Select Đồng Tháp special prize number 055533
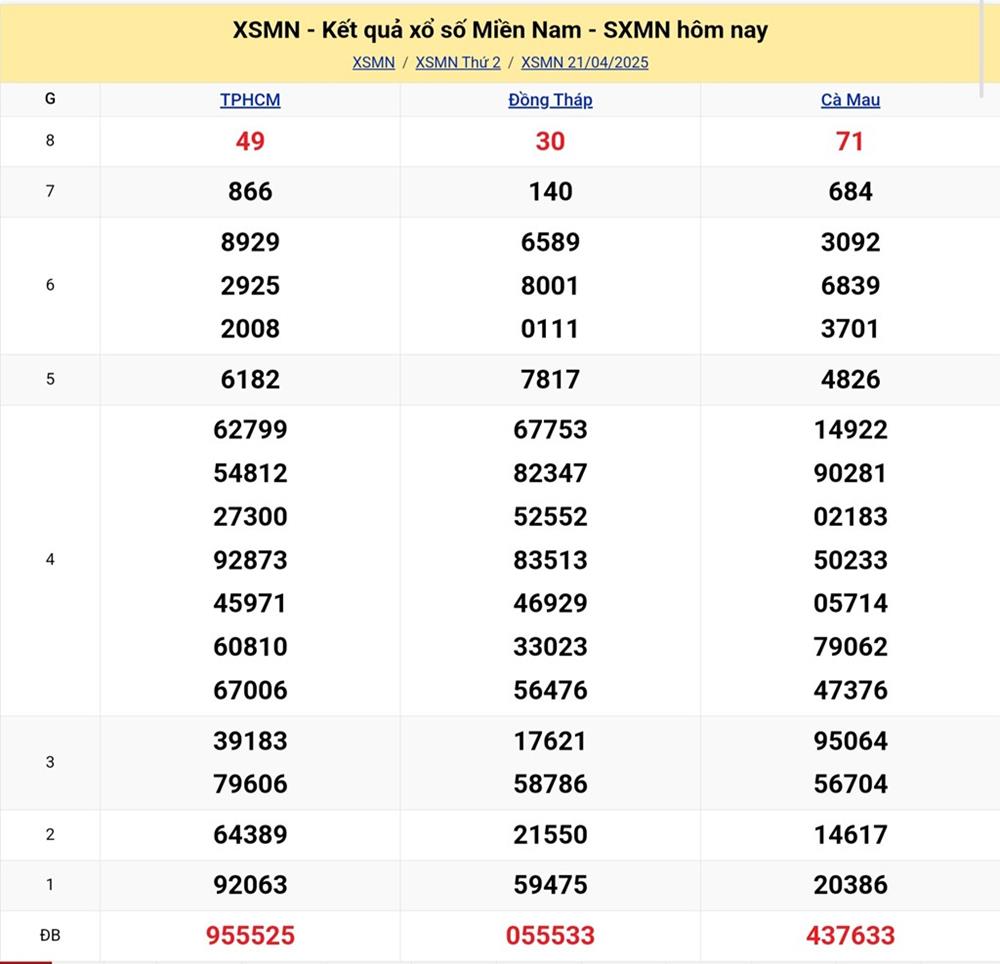Screen dimensions: 1000x964 pyautogui.click(x=550, y=936)
